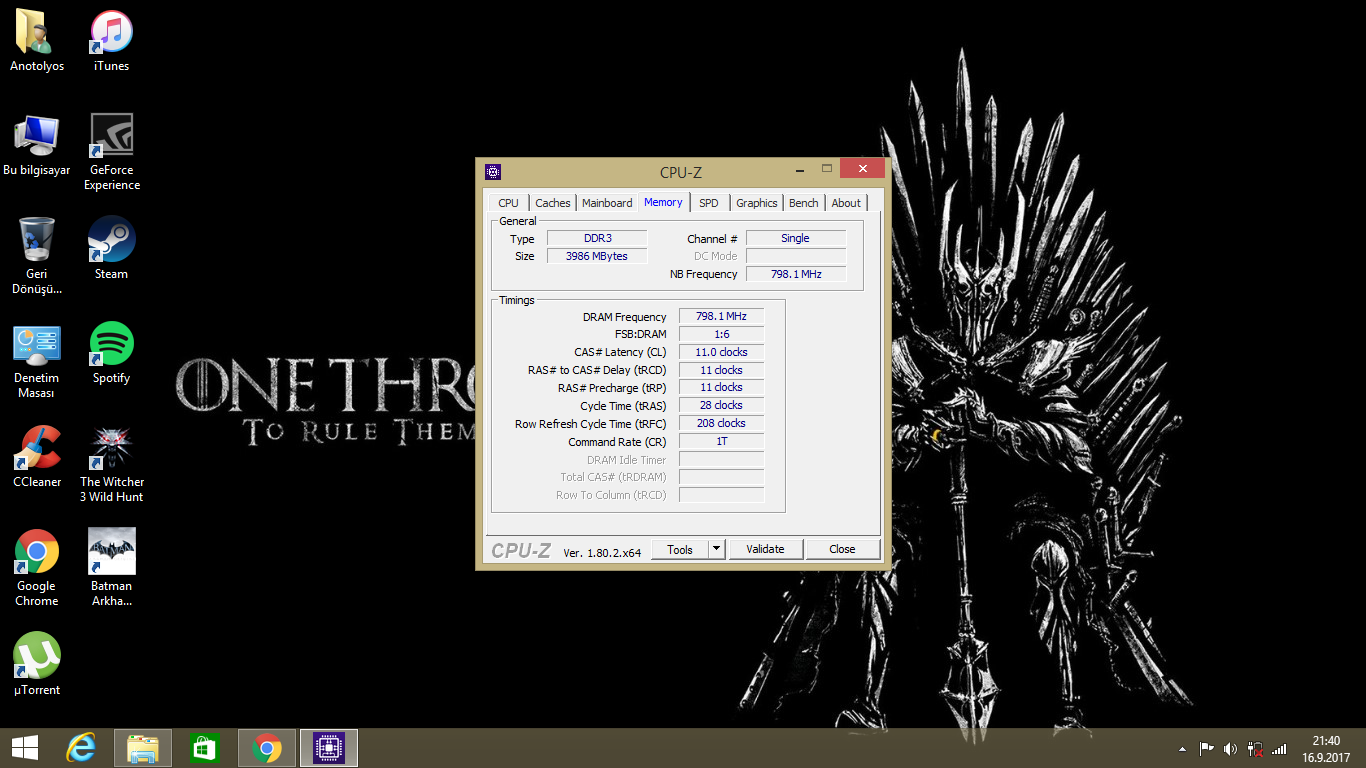Viewport: 1366px width, 768px height.
Task: Open Internet Explorer from the taskbar
Action: pyautogui.click(x=81, y=748)
